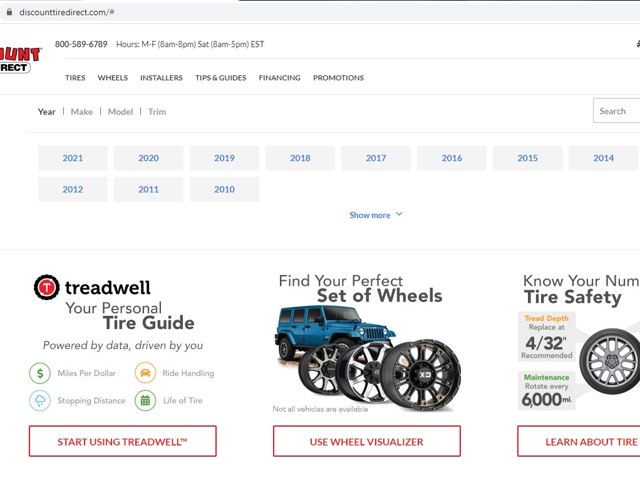The height and width of the screenshot is (482, 640).
Task: Click 'Miles Per Dollar' label
Action: [x=87, y=373]
